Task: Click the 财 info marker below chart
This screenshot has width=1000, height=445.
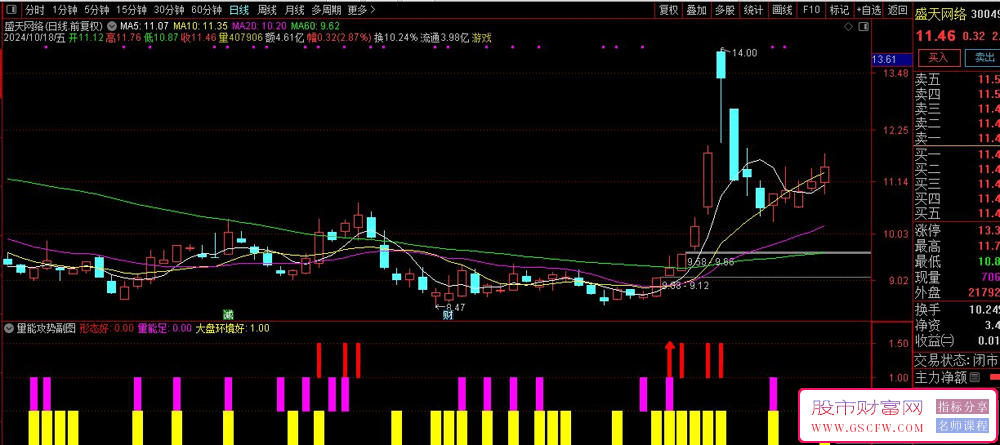Action: point(448,315)
